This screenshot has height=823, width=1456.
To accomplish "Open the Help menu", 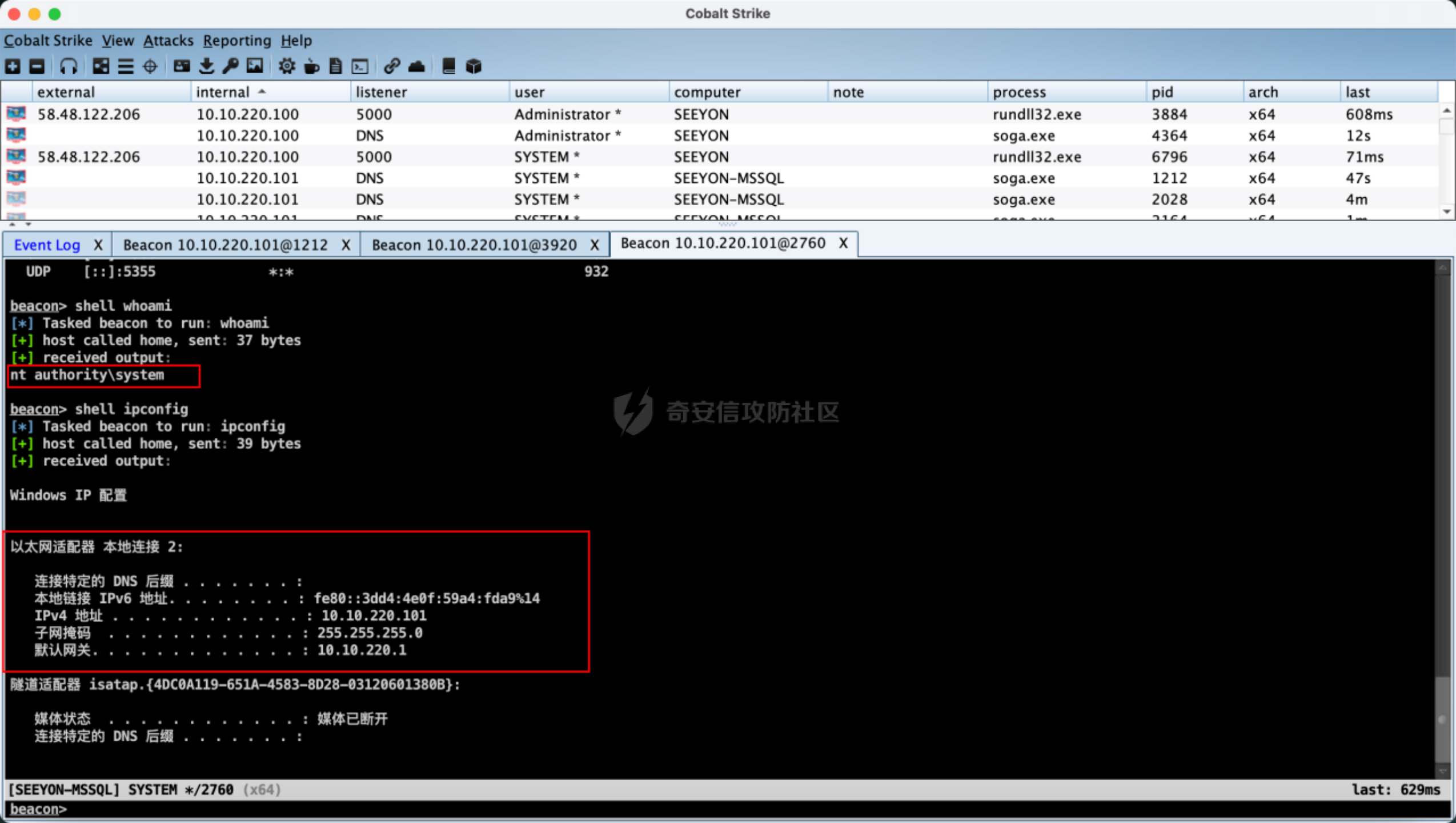I will pos(296,41).
